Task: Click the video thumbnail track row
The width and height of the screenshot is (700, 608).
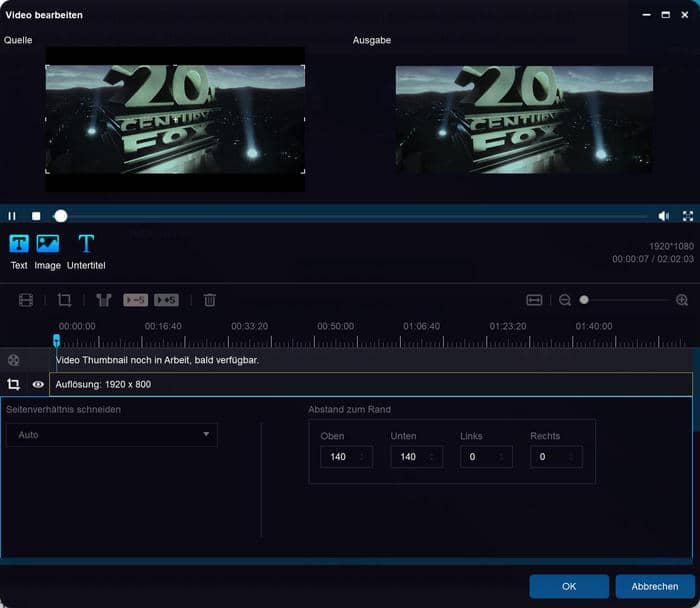Action: [373, 360]
